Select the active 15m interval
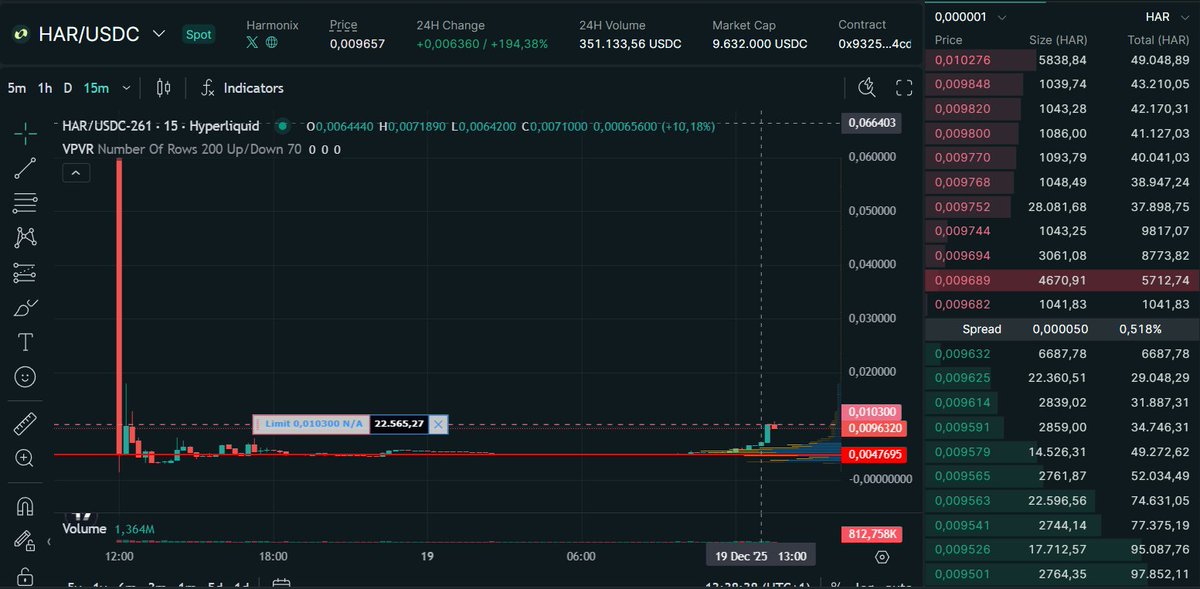Image resolution: width=1200 pixels, height=589 pixels. [96, 88]
